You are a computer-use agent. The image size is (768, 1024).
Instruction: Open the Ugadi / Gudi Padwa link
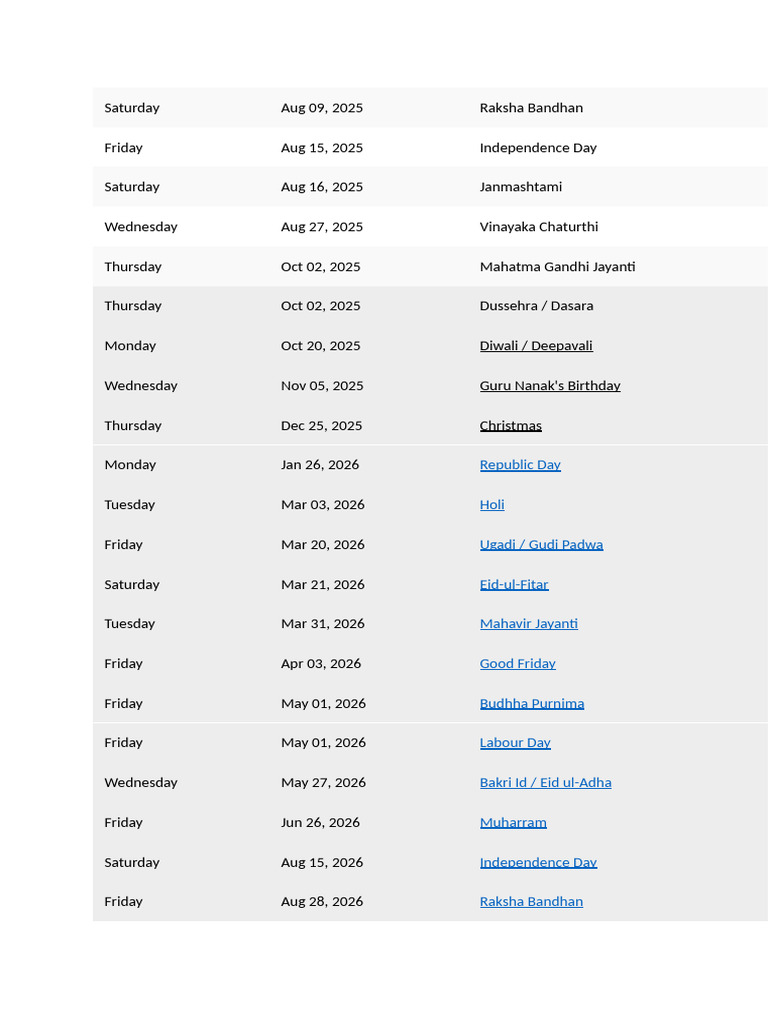541,545
